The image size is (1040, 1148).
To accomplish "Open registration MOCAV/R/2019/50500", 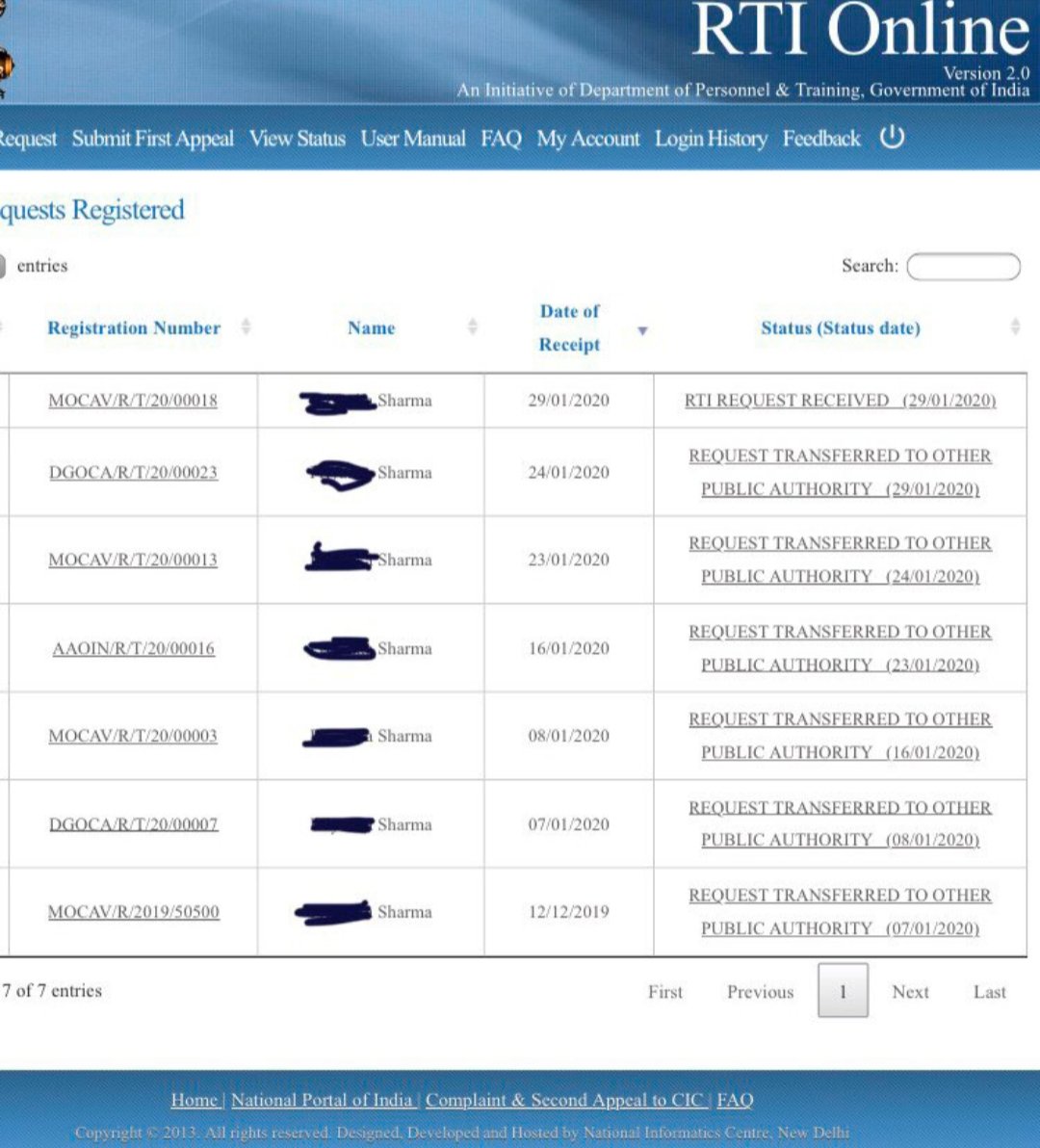I will [133, 912].
